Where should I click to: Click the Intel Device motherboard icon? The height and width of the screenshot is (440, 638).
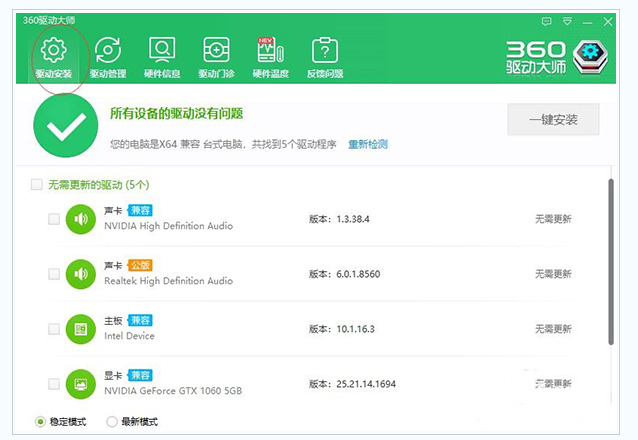coord(80,328)
